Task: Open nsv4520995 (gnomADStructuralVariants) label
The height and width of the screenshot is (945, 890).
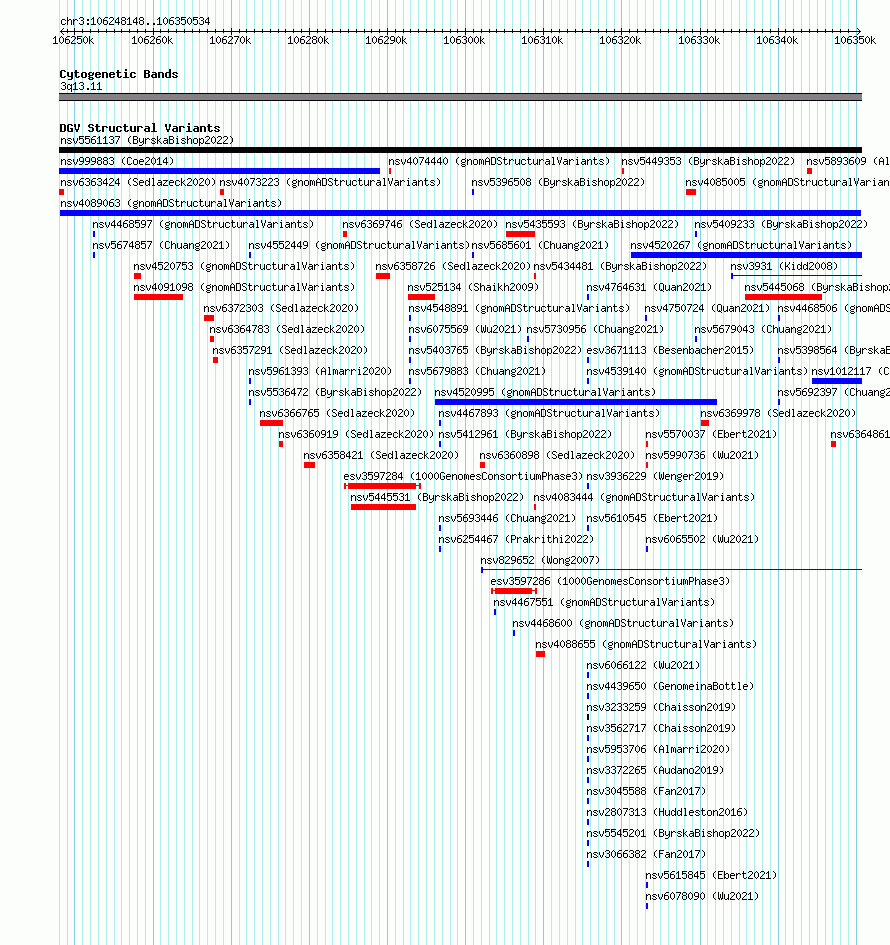Action: tap(545, 392)
